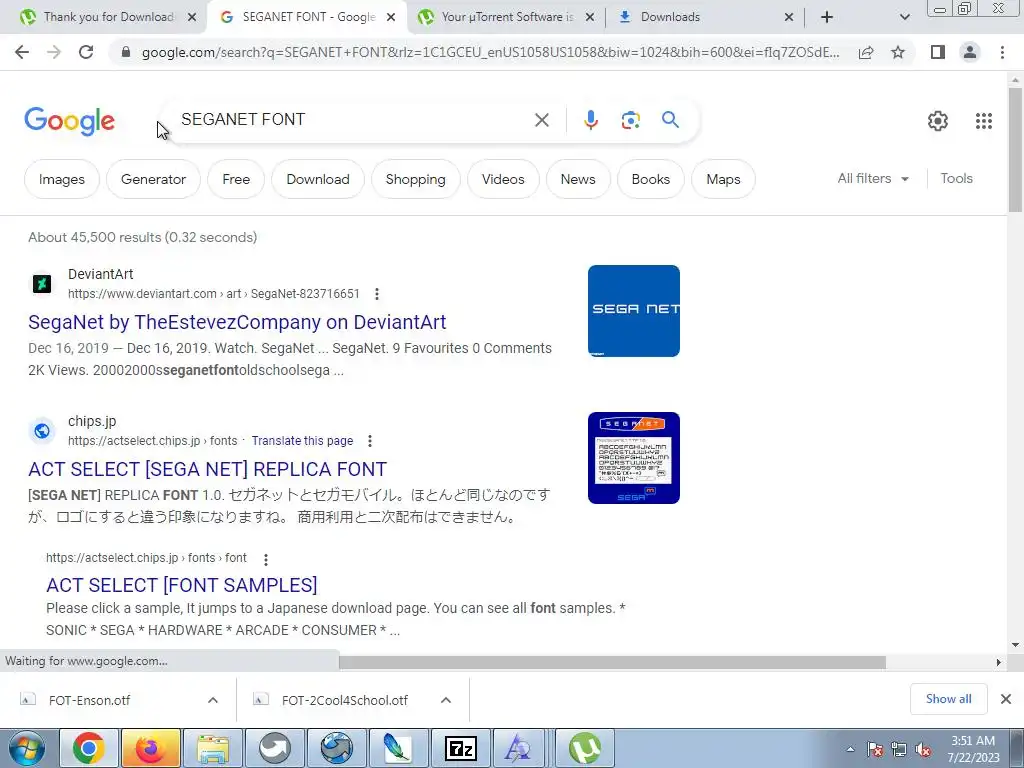Open ACT SELECT [FONT SAMPLES] link
Image resolution: width=1024 pixels, height=768 pixels.
coord(182,584)
